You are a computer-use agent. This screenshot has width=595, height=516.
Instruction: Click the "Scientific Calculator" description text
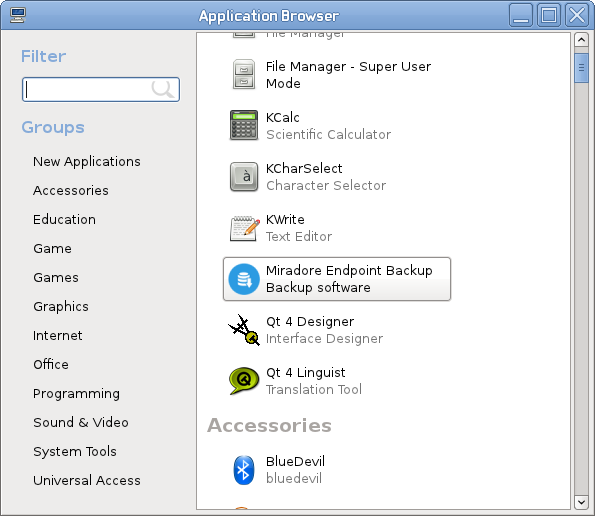click(x=329, y=134)
